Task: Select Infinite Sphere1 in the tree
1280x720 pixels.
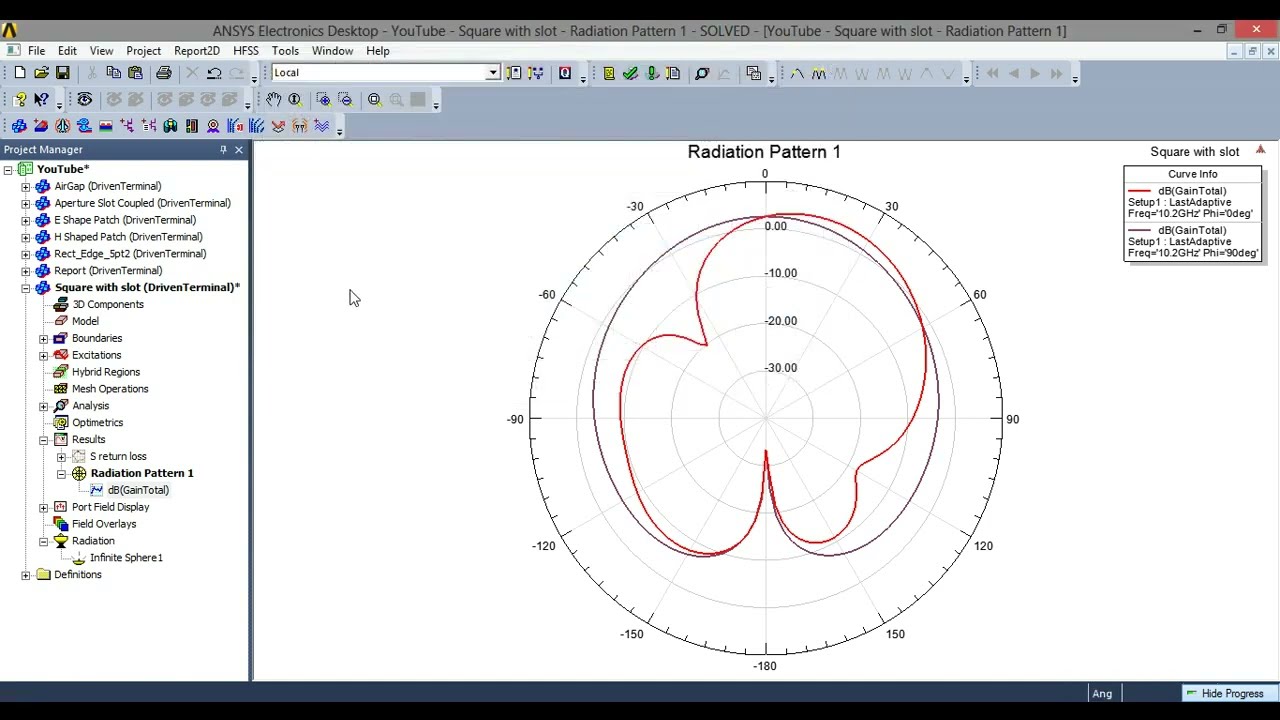Action: 126,558
